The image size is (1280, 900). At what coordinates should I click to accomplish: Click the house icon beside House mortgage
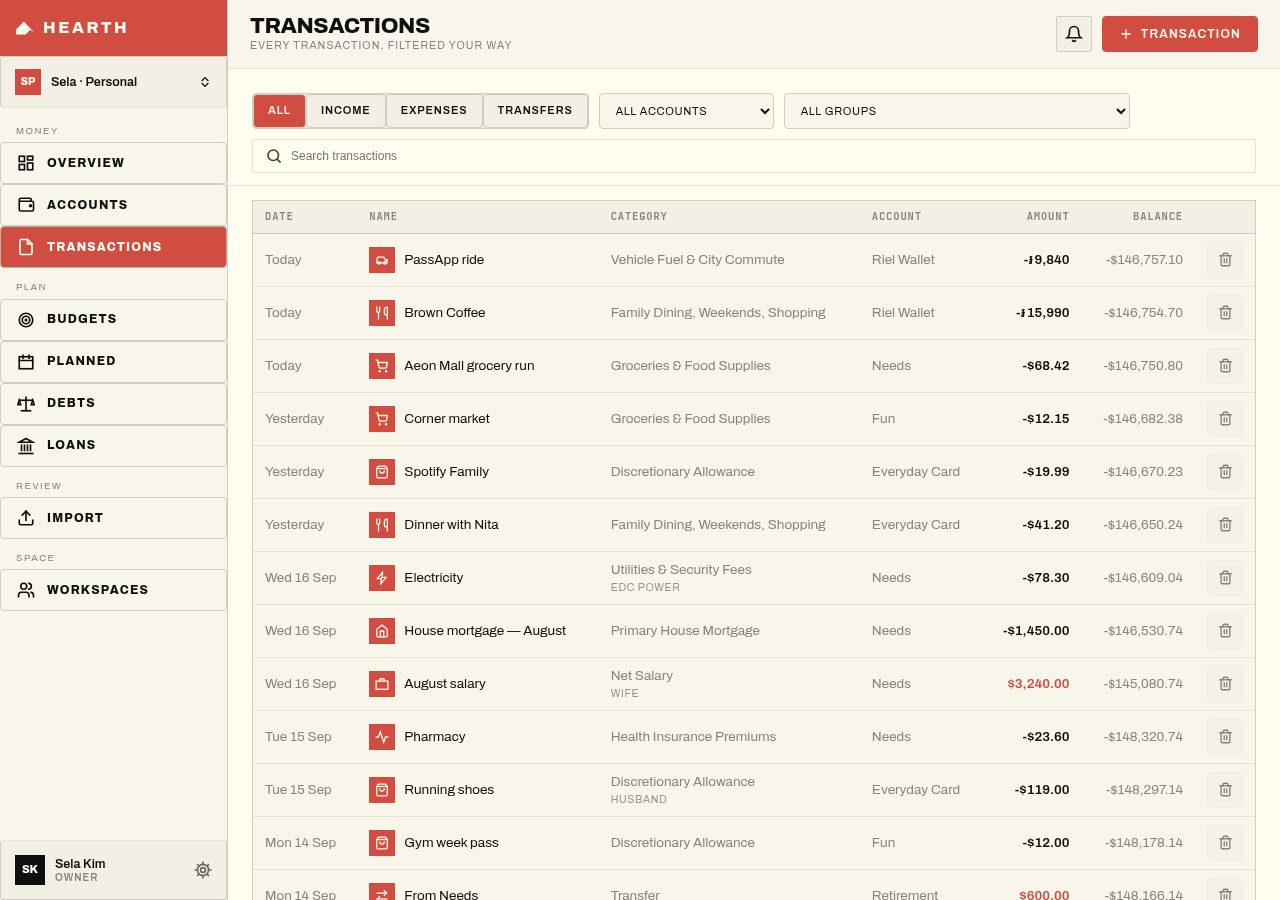(x=382, y=631)
